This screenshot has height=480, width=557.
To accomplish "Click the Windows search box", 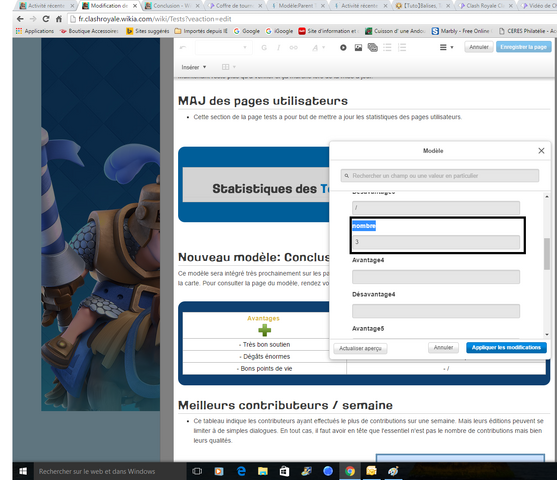I will 110,471.
